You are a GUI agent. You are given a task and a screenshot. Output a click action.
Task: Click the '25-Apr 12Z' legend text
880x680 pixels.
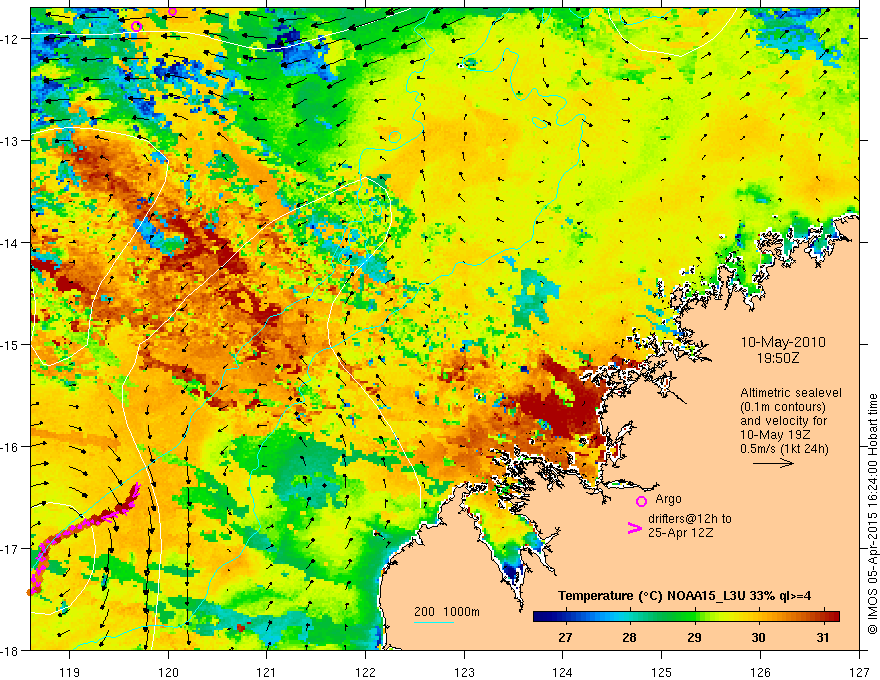(x=681, y=532)
